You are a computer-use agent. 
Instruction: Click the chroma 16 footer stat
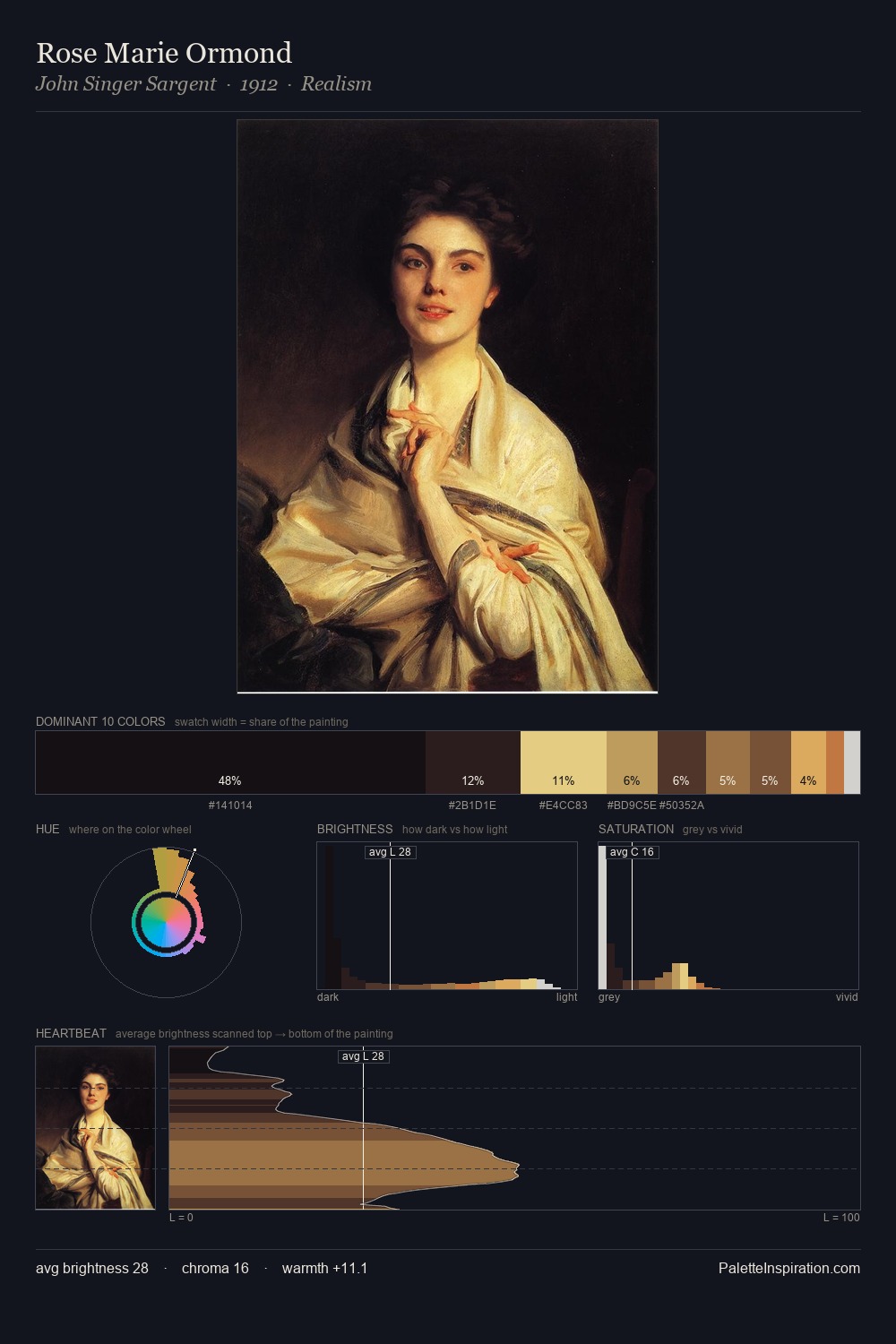click(x=215, y=1268)
